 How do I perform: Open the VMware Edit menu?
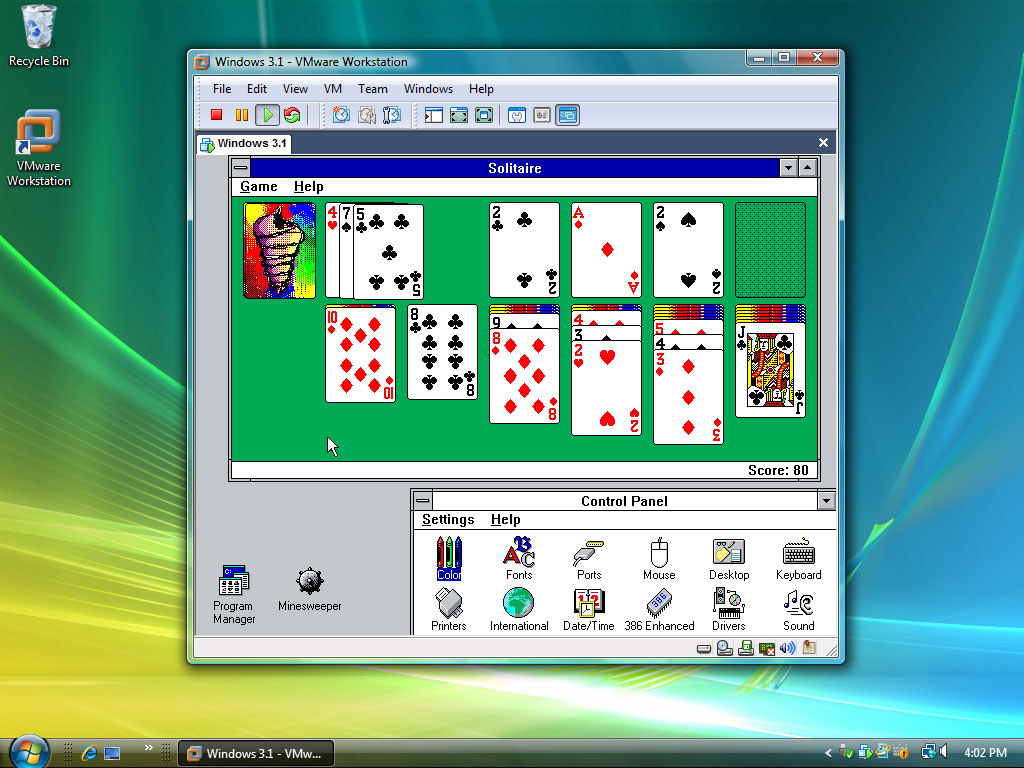[257, 89]
